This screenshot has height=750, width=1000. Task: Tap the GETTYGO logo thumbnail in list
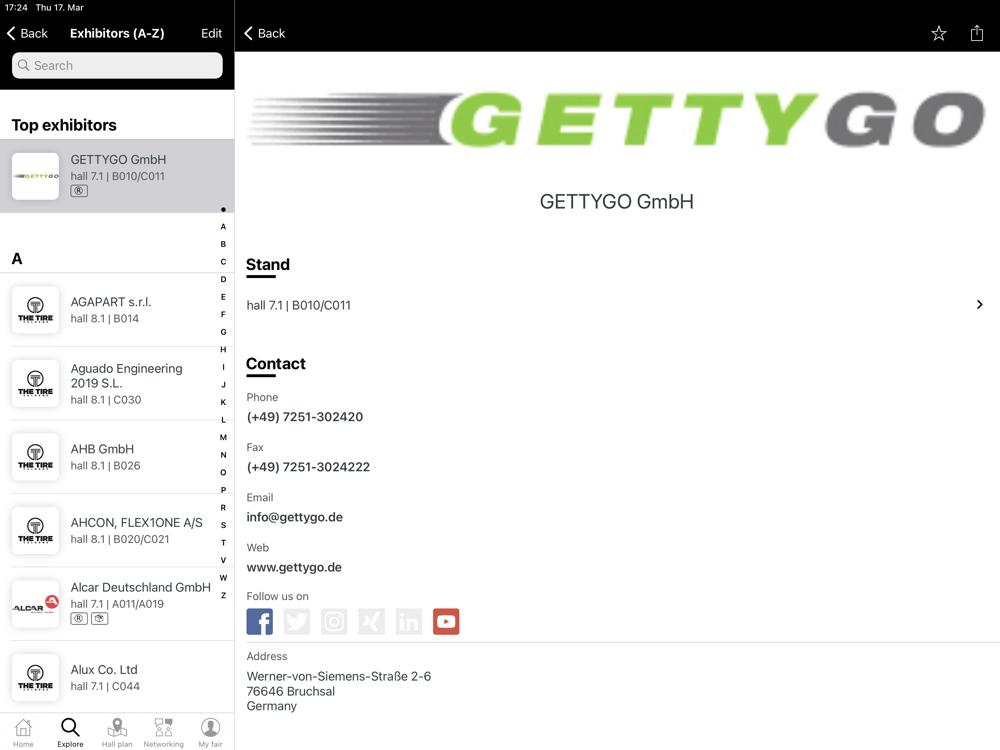(x=36, y=176)
